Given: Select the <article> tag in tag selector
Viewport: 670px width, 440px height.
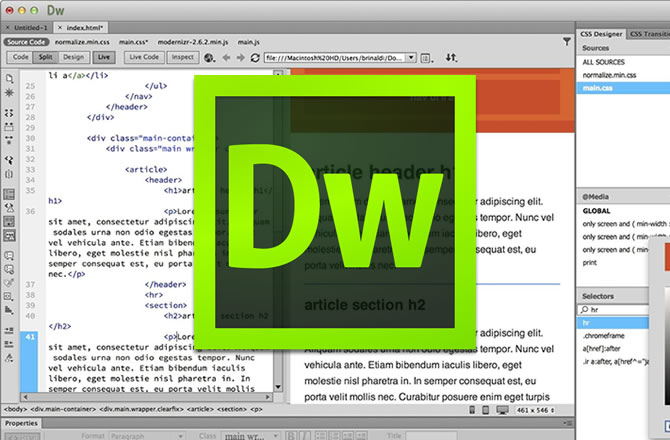Looking at the screenshot, I should 200,409.
